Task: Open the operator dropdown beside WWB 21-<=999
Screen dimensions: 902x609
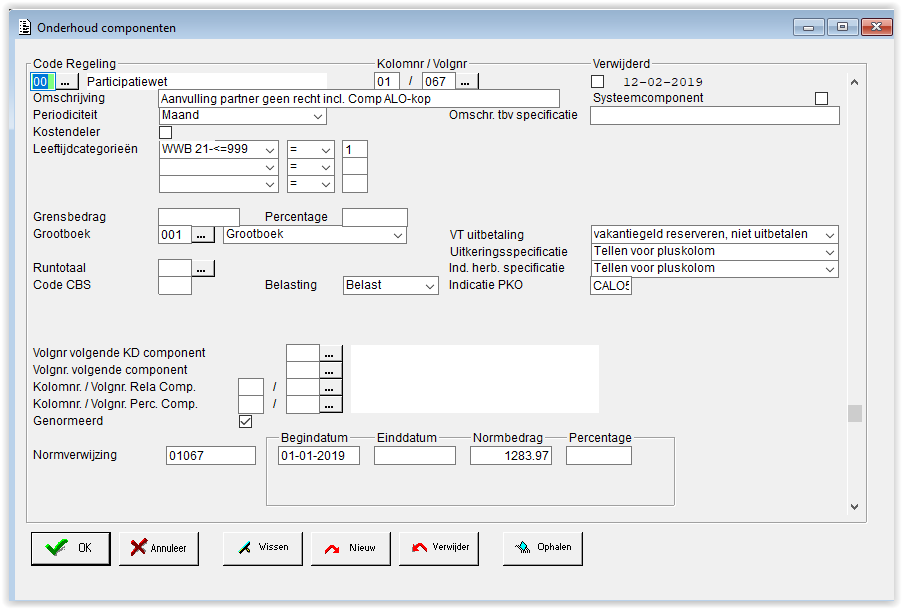Action: coord(311,150)
